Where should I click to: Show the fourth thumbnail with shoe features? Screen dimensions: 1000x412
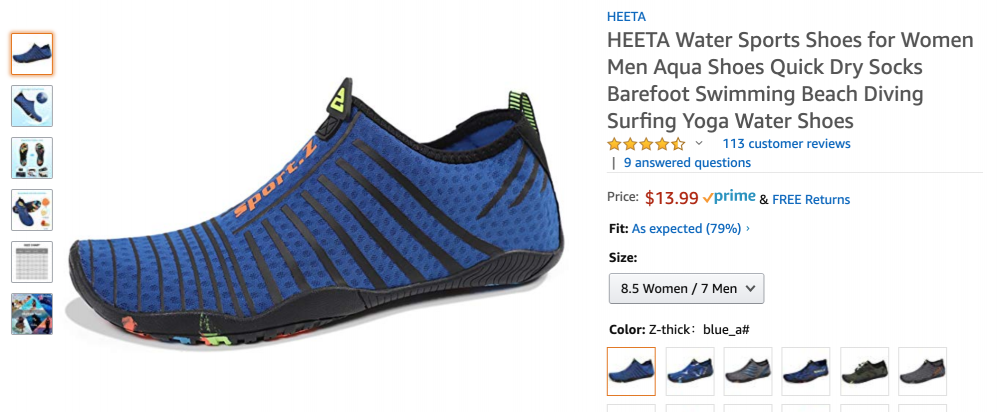[x=32, y=210]
